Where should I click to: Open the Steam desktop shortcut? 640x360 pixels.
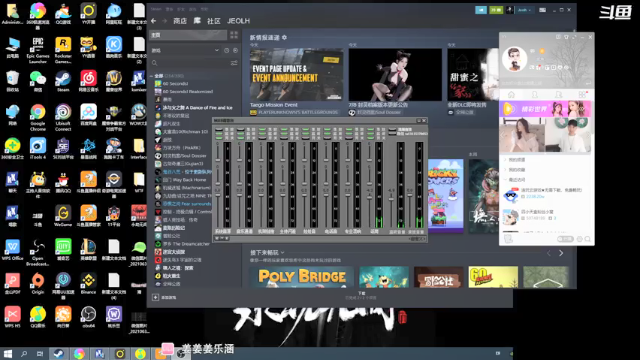(x=63, y=80)
